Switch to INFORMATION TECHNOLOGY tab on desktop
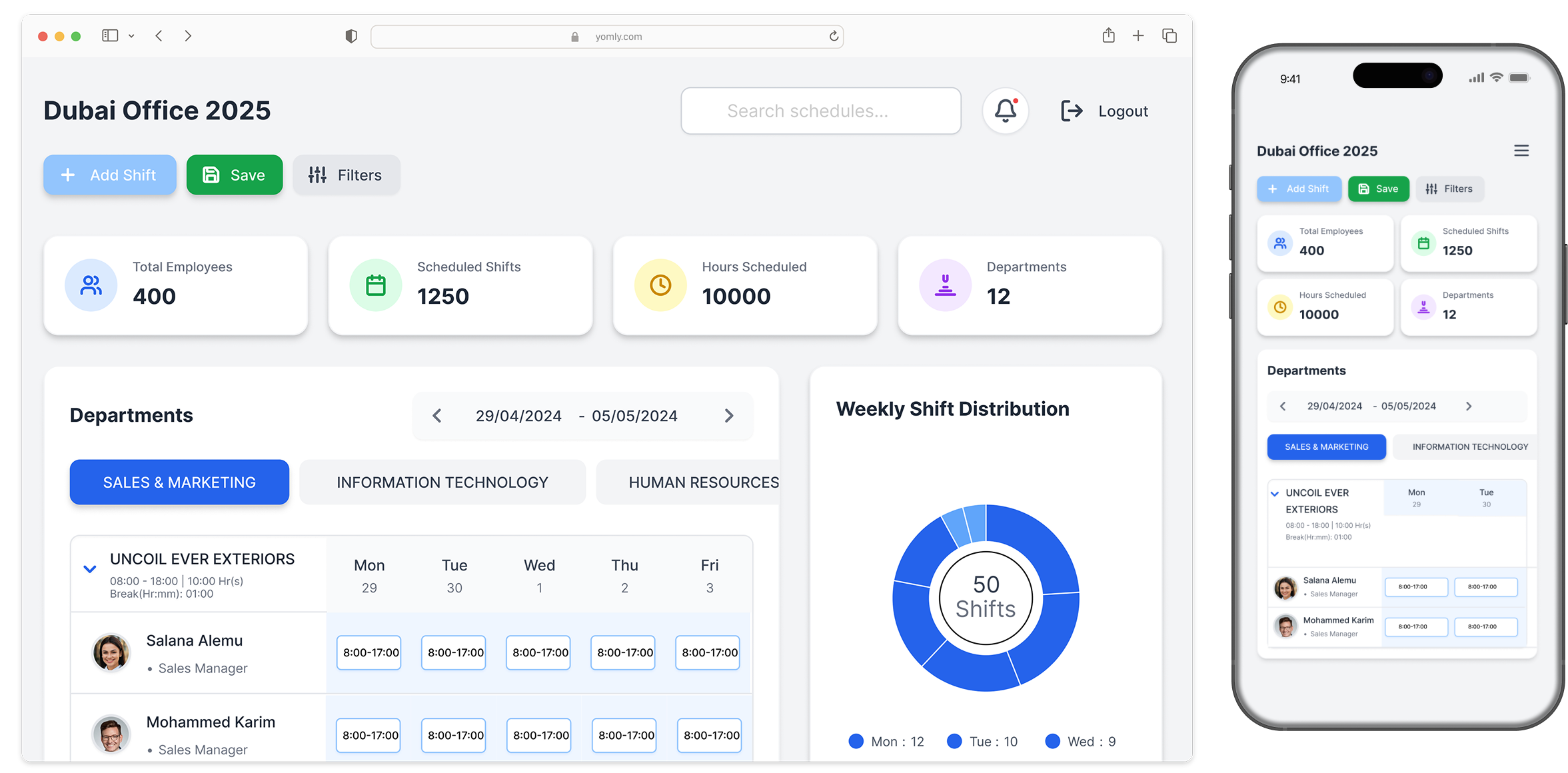 point(442,482)
